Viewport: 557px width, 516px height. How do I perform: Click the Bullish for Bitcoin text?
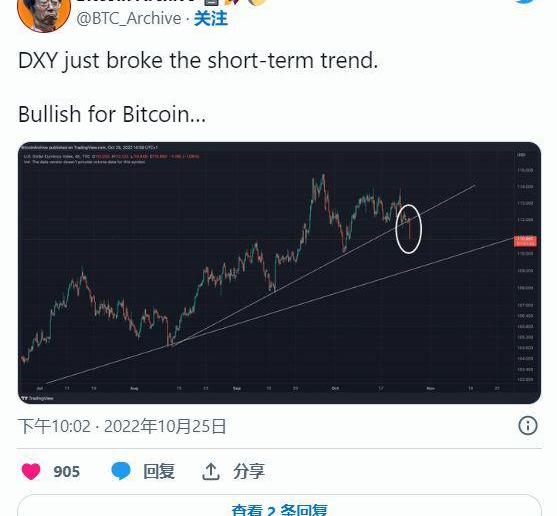pyautogui.click(x=112, y=114)
